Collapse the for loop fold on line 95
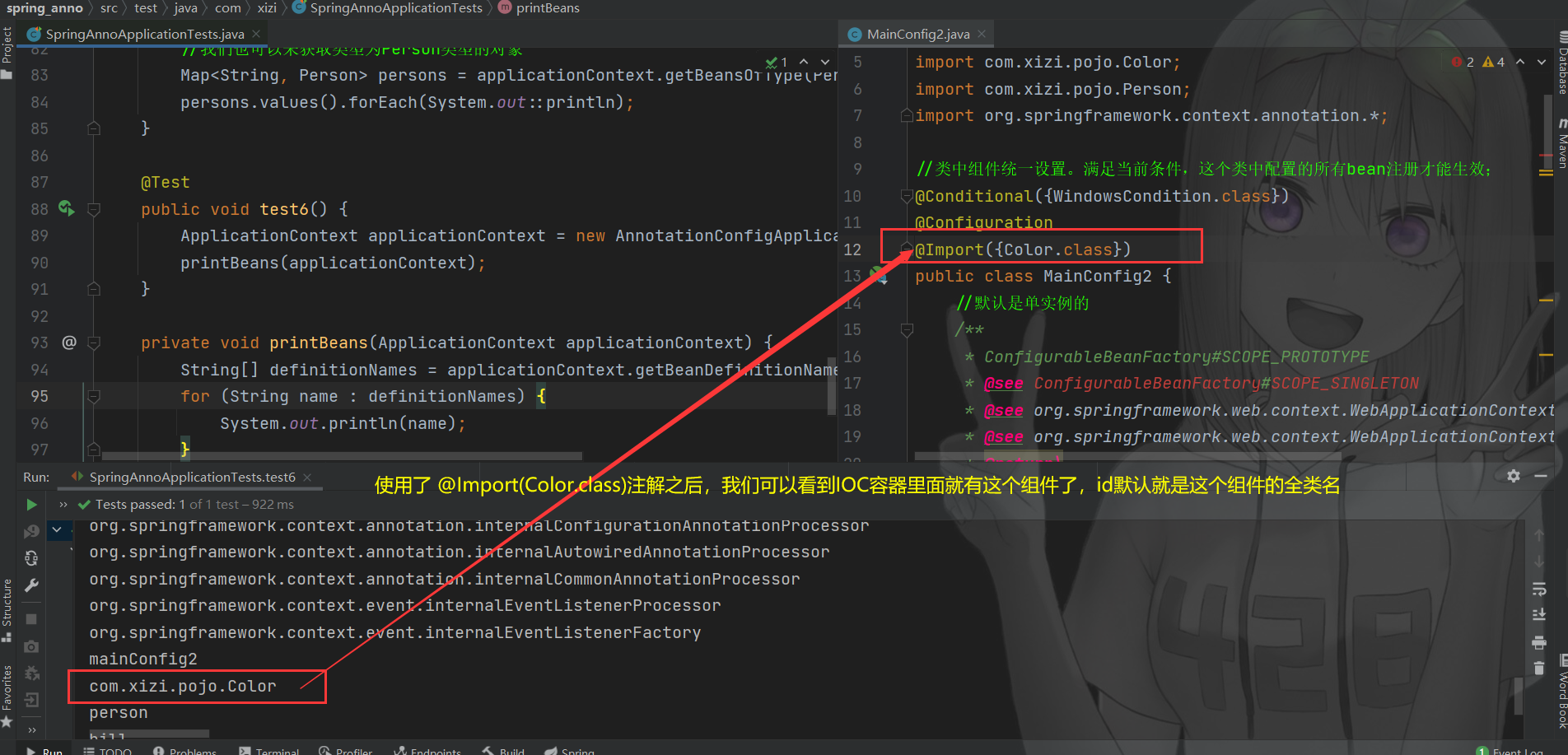This screenshot has height=755, width=1568. [94, 396]
